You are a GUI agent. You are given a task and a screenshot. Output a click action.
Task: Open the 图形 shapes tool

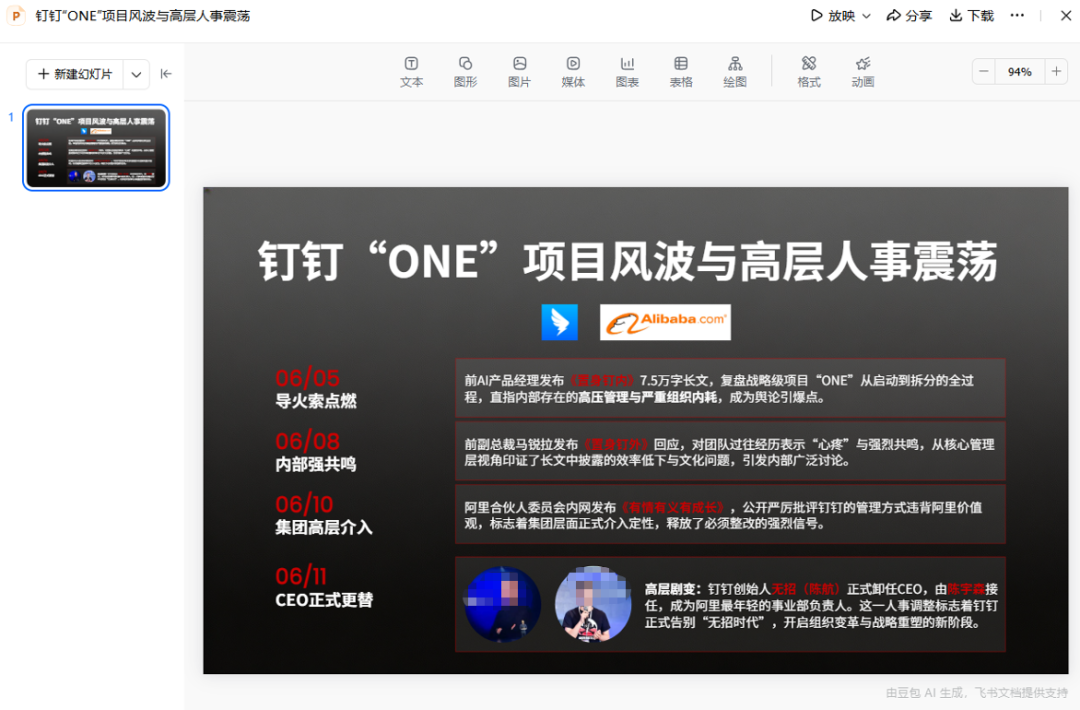(466, 72)
